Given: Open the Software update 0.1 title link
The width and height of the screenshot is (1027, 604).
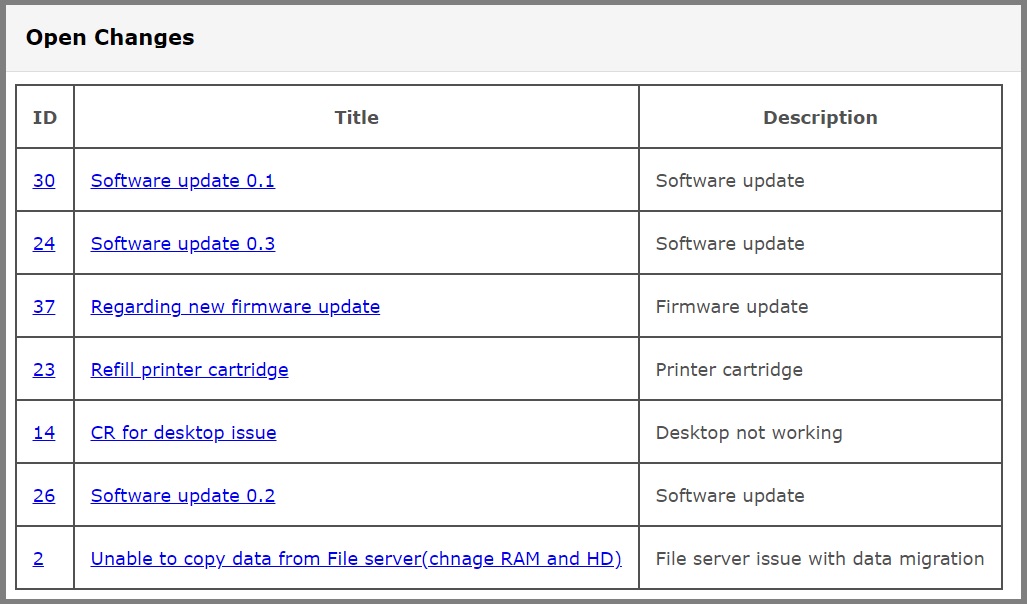Looking at the screenshot, I should pyautogui.click(x=183, y=180).
